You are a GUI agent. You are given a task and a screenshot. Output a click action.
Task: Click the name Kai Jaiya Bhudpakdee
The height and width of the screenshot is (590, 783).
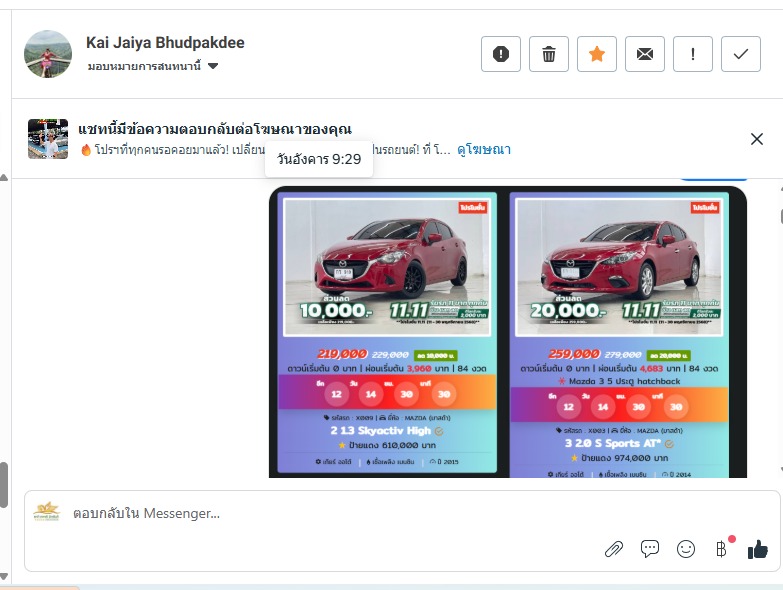tap(165, 42)
